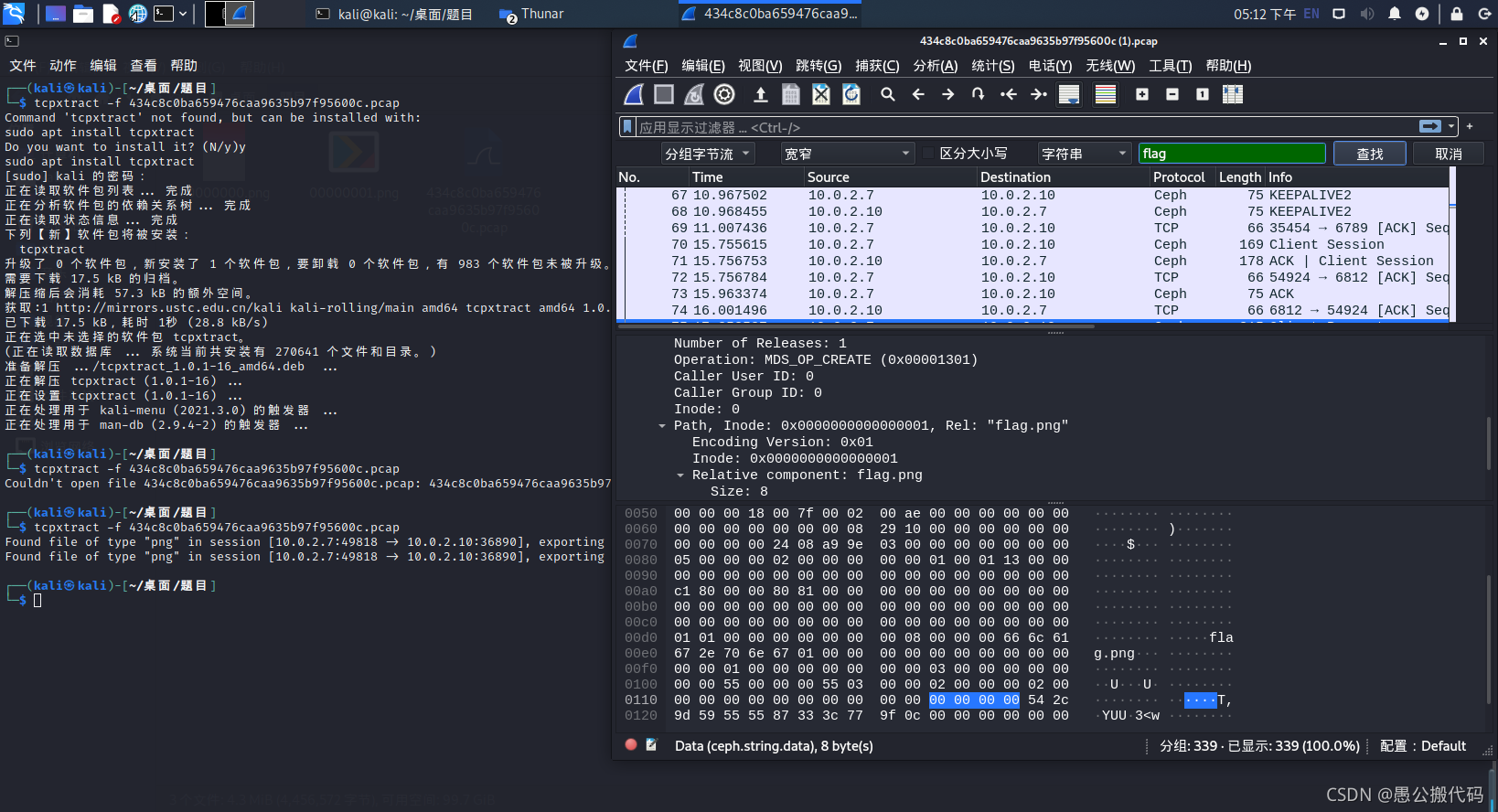Click the packet list horizontal scrollbar
This screenshot has width=1498, height=812.
pyautogui.click(x=856, y=325)
